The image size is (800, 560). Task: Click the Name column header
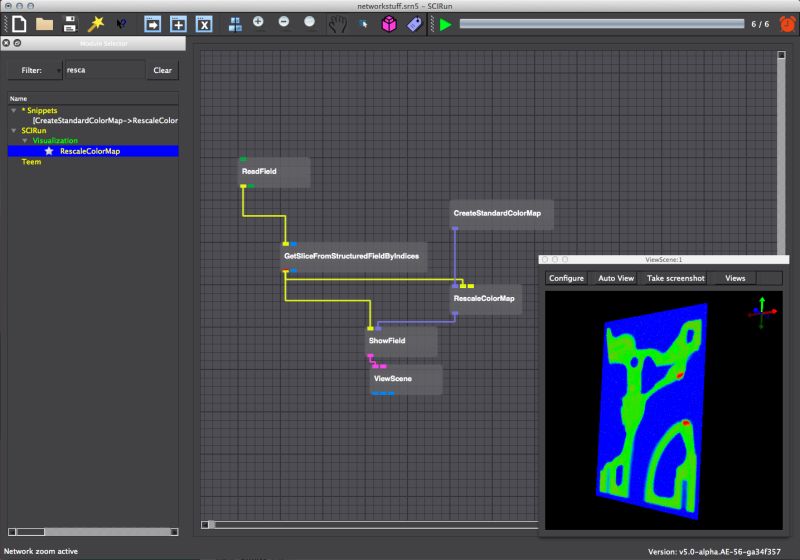(93, 98)
